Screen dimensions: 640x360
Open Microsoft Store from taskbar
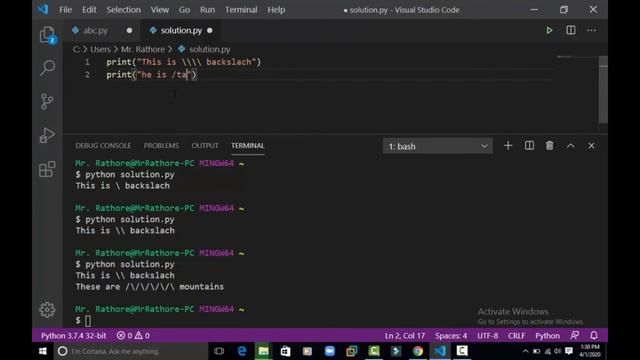[x=285, y=351]
